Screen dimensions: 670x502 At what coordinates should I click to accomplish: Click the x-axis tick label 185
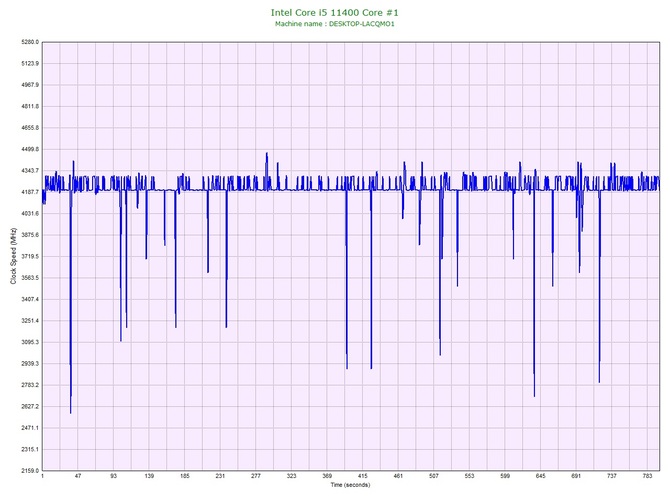tap(185, 476)
